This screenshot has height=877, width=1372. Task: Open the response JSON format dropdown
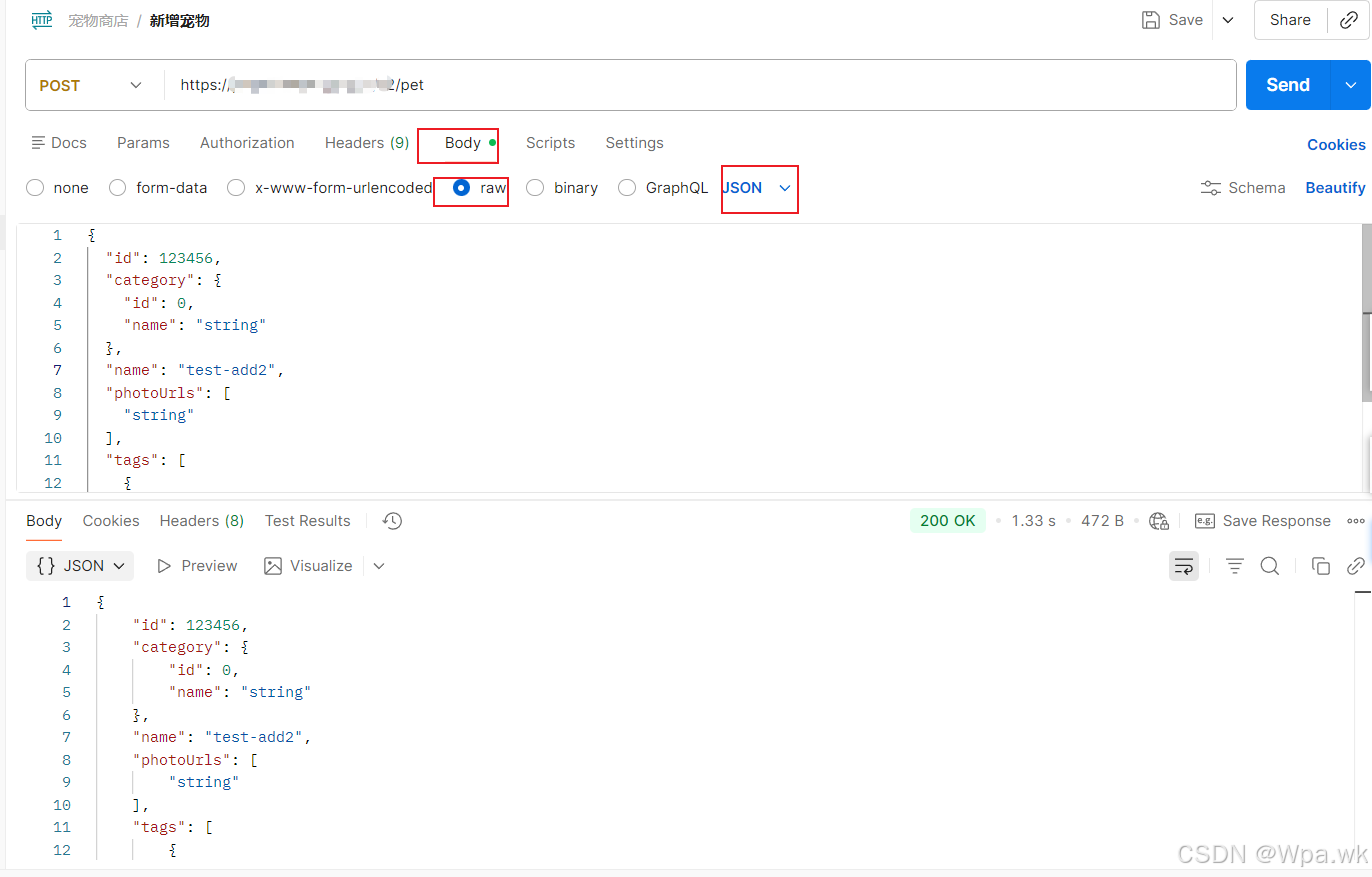80,566
